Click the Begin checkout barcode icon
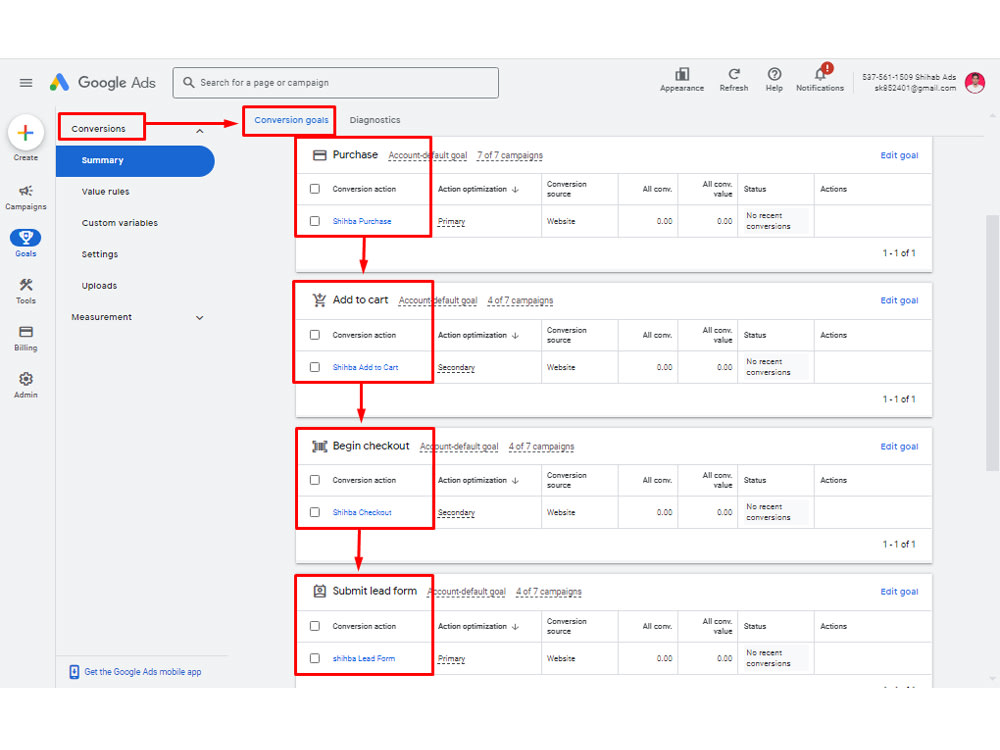The image size is (1000, 750). click(x=320, y=446)
